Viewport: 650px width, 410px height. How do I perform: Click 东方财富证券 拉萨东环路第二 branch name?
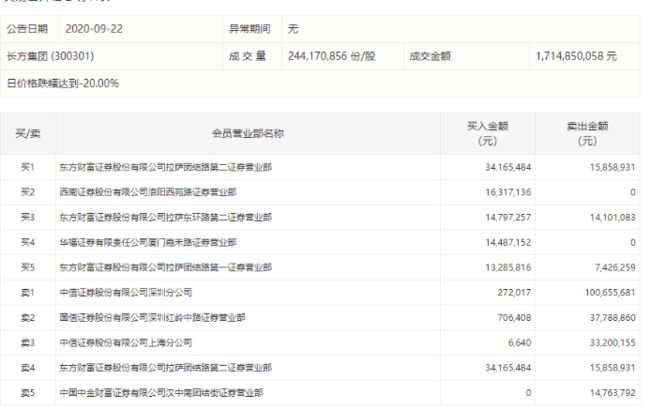click(x=166, y=217)
